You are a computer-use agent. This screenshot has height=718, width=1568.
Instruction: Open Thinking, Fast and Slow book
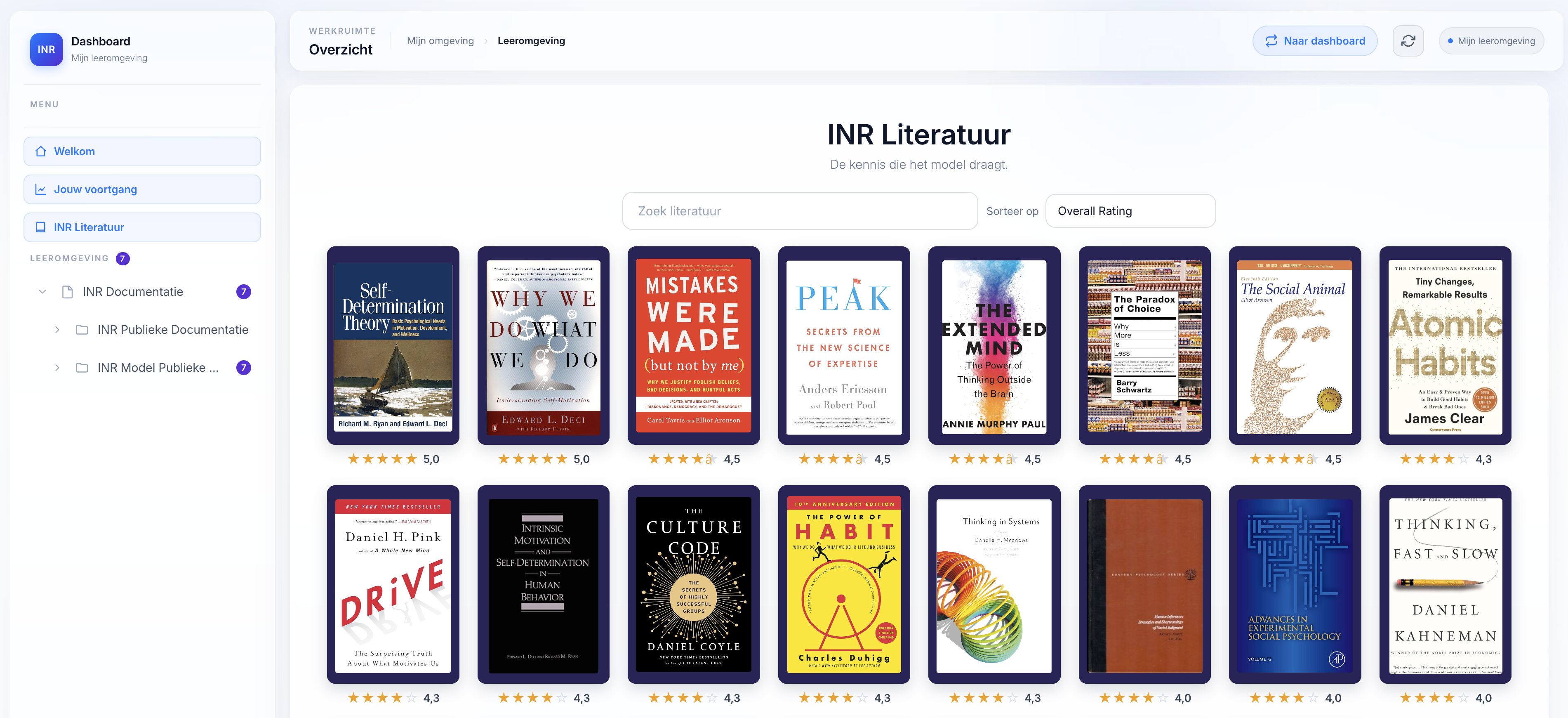click(1445, 585)
